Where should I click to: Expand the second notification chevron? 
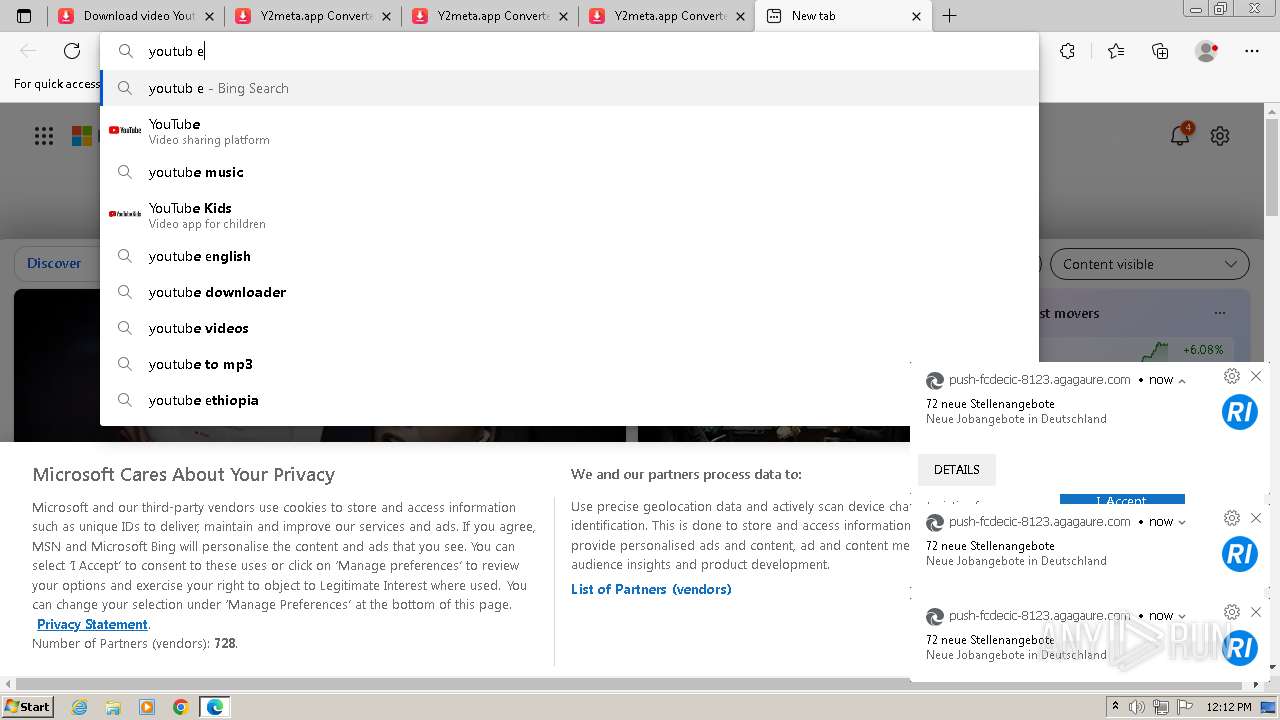click(x=1182, y=522)
